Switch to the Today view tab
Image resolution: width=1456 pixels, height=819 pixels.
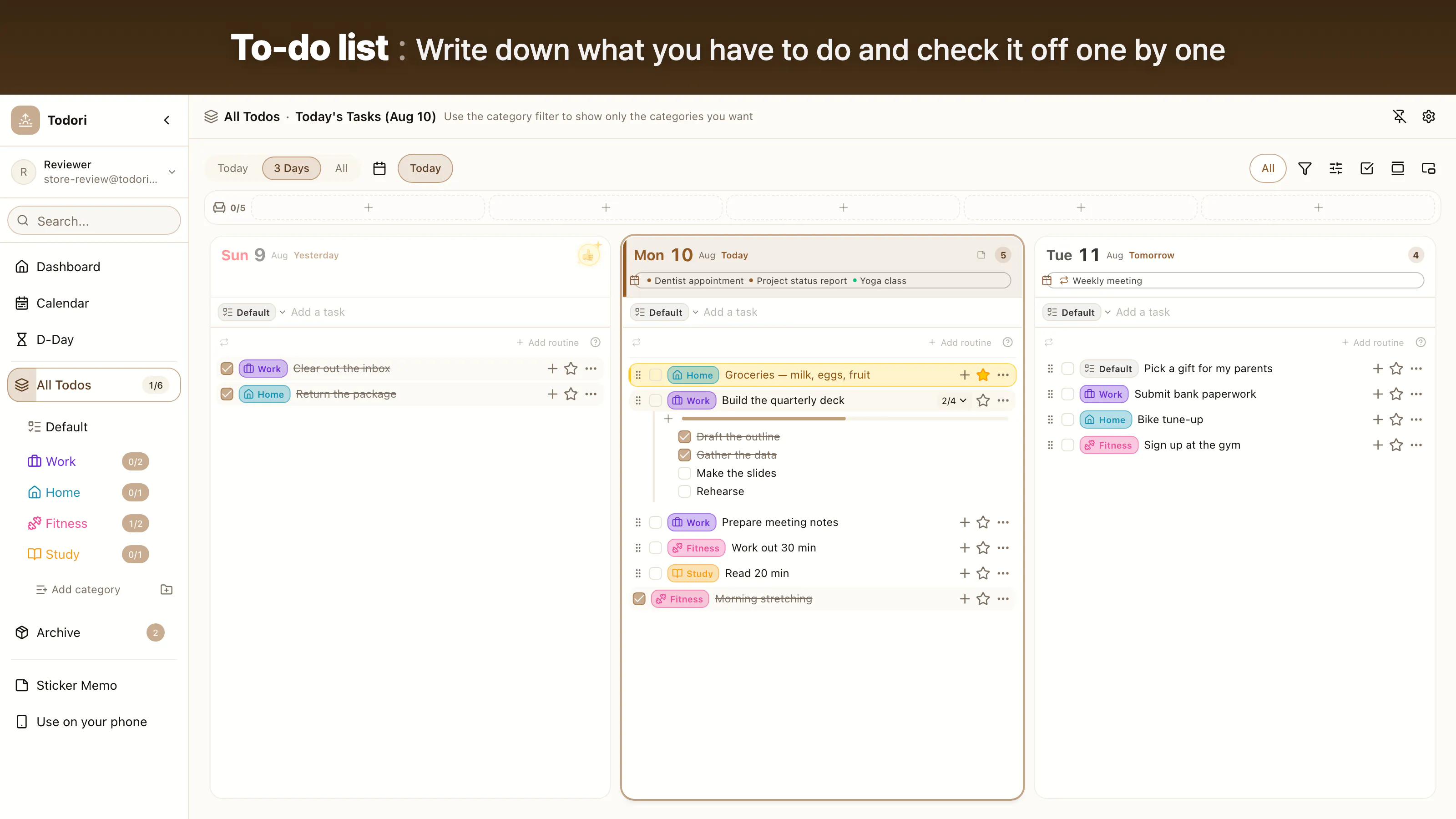pyautogui.click(x=233, y=168)
